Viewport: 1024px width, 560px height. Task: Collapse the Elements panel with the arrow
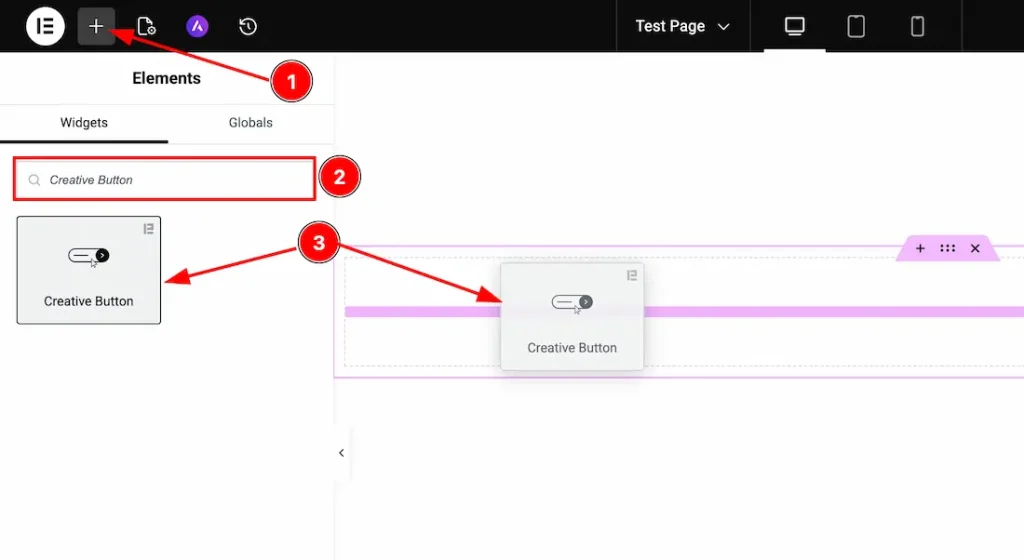(341, 452)
